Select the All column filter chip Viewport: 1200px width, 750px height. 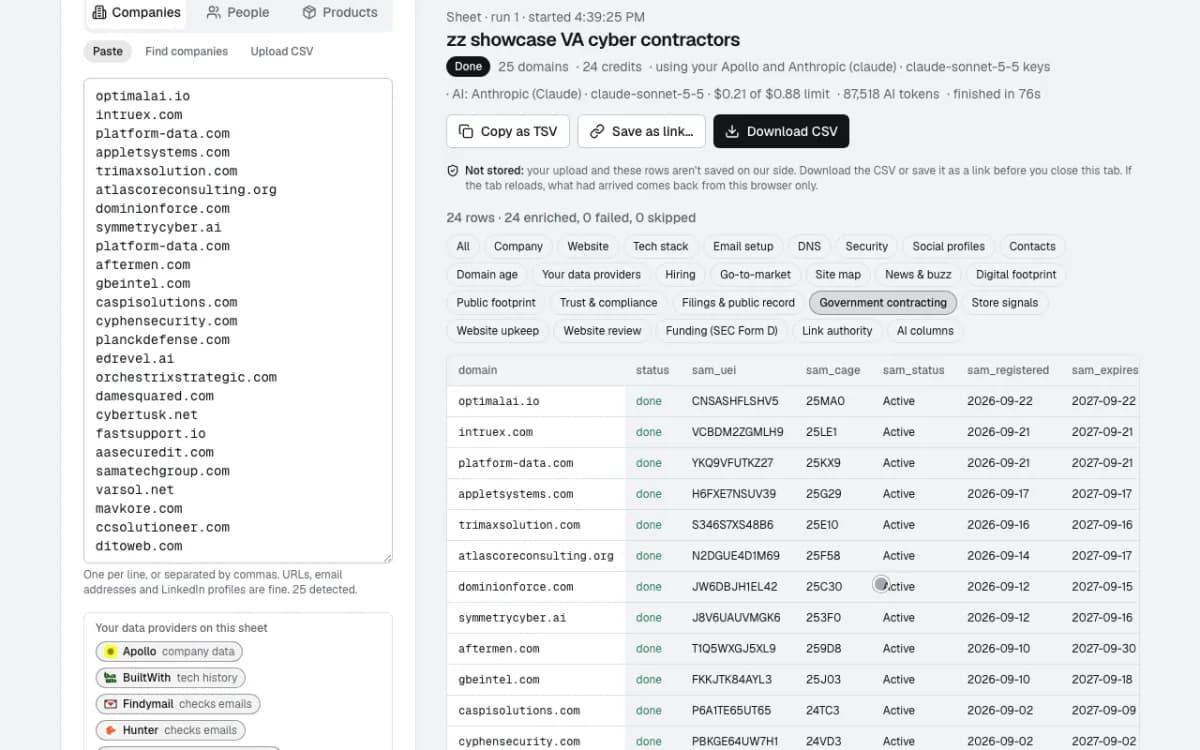[463, 246]
